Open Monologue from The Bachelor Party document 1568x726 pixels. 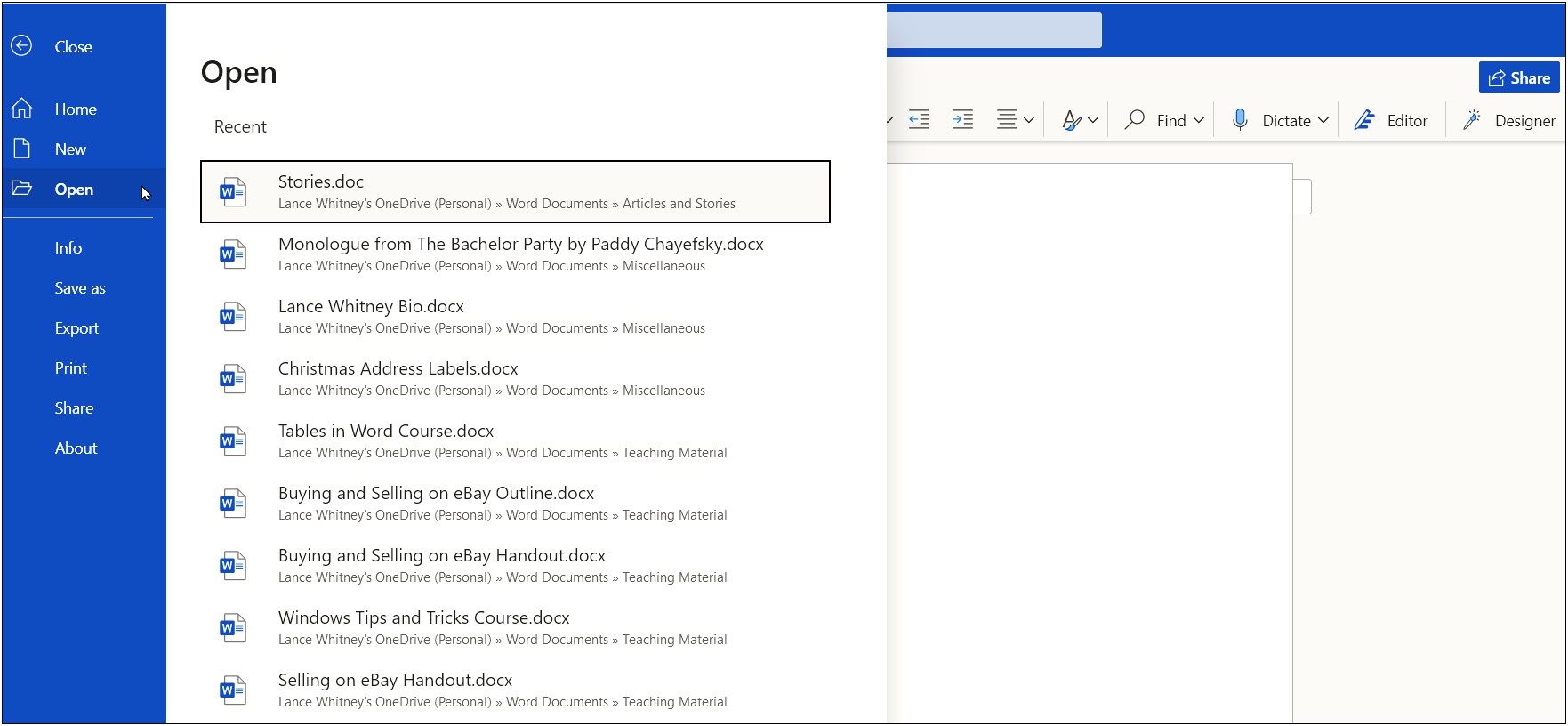[515, 254]
